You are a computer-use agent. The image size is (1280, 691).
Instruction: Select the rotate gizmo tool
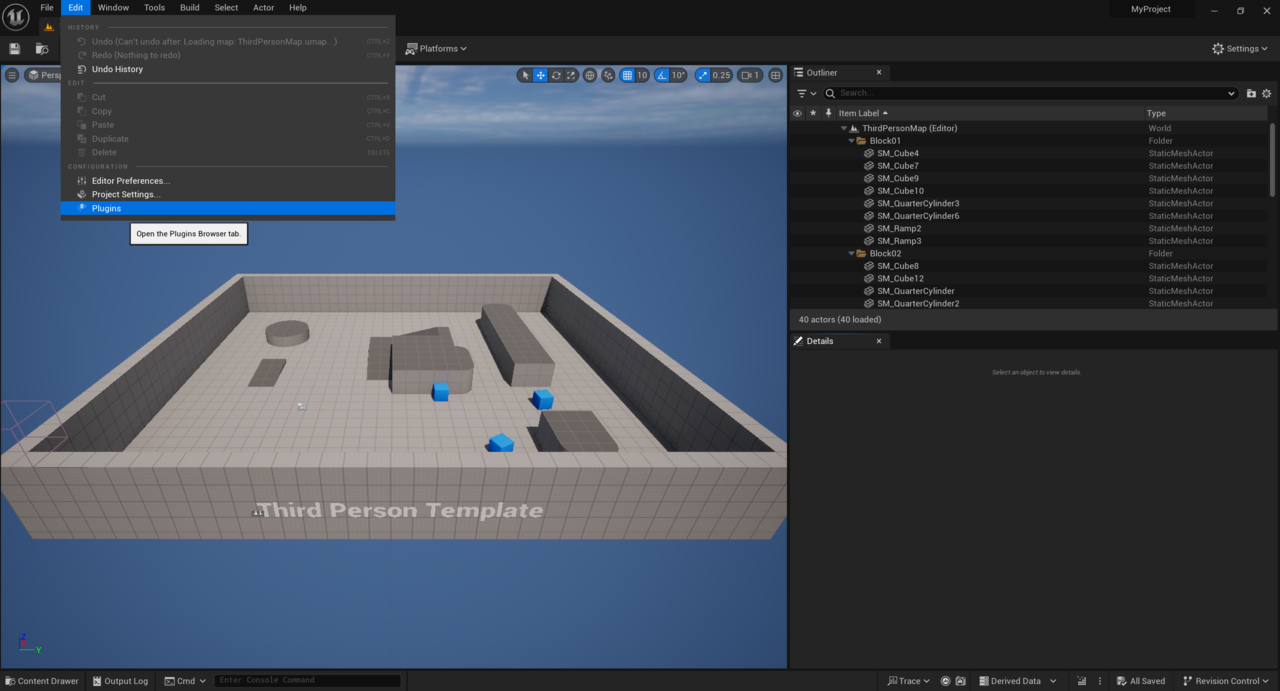(x=556, y=75)
